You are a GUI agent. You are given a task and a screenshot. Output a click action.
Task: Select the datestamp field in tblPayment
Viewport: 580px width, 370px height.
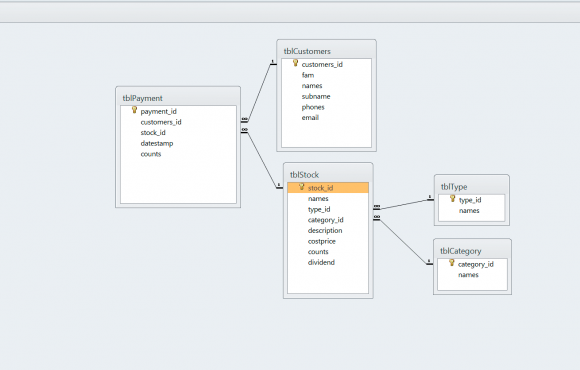pos(178,144)
